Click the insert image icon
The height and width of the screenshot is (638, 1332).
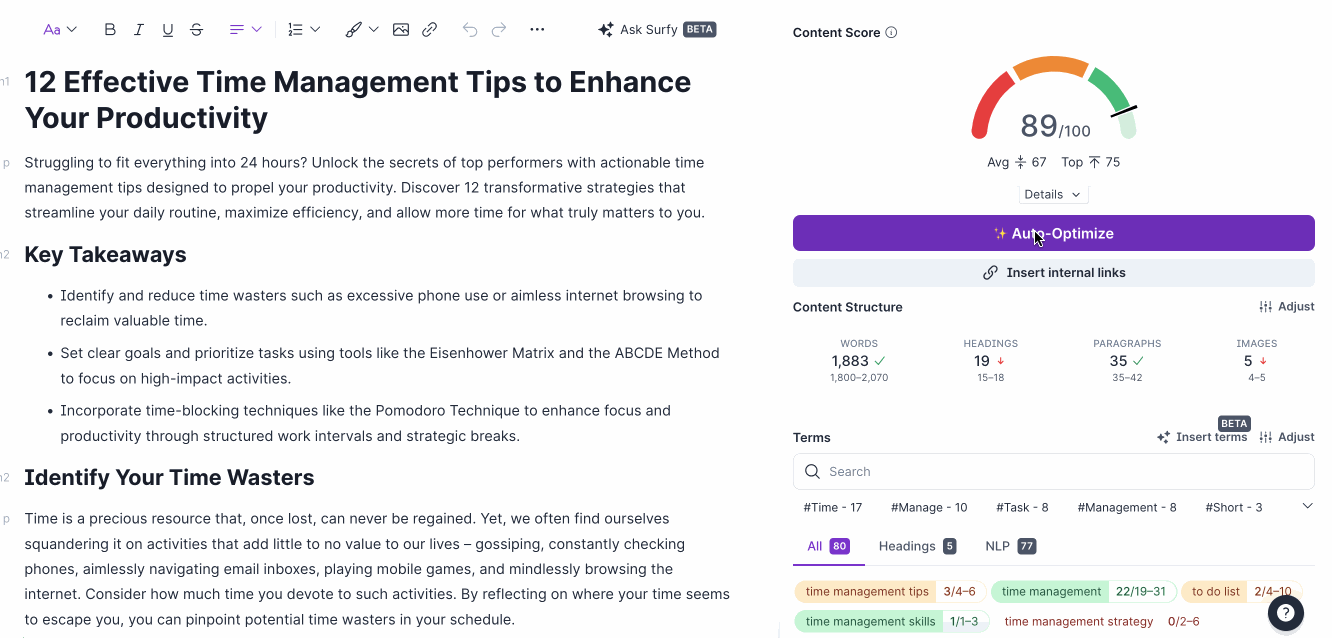[401, 30]
